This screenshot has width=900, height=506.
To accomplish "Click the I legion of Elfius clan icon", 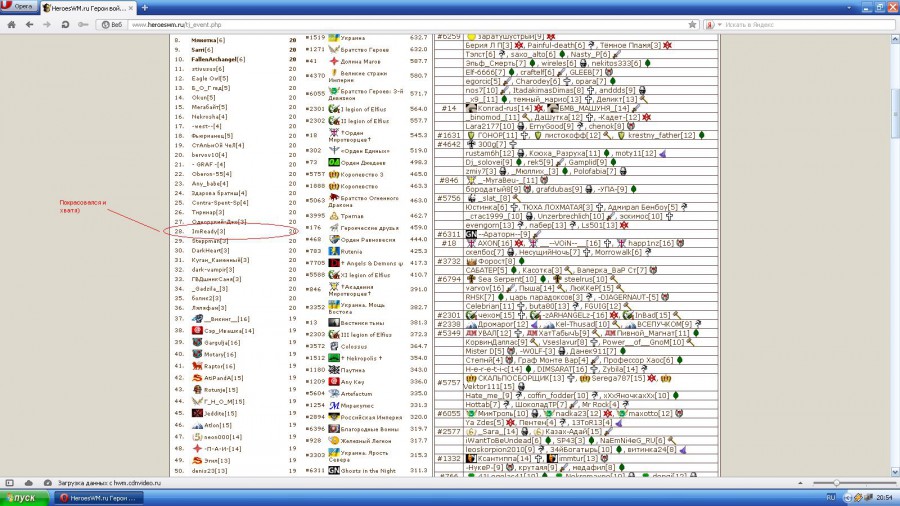I will [x=333, y=108].
